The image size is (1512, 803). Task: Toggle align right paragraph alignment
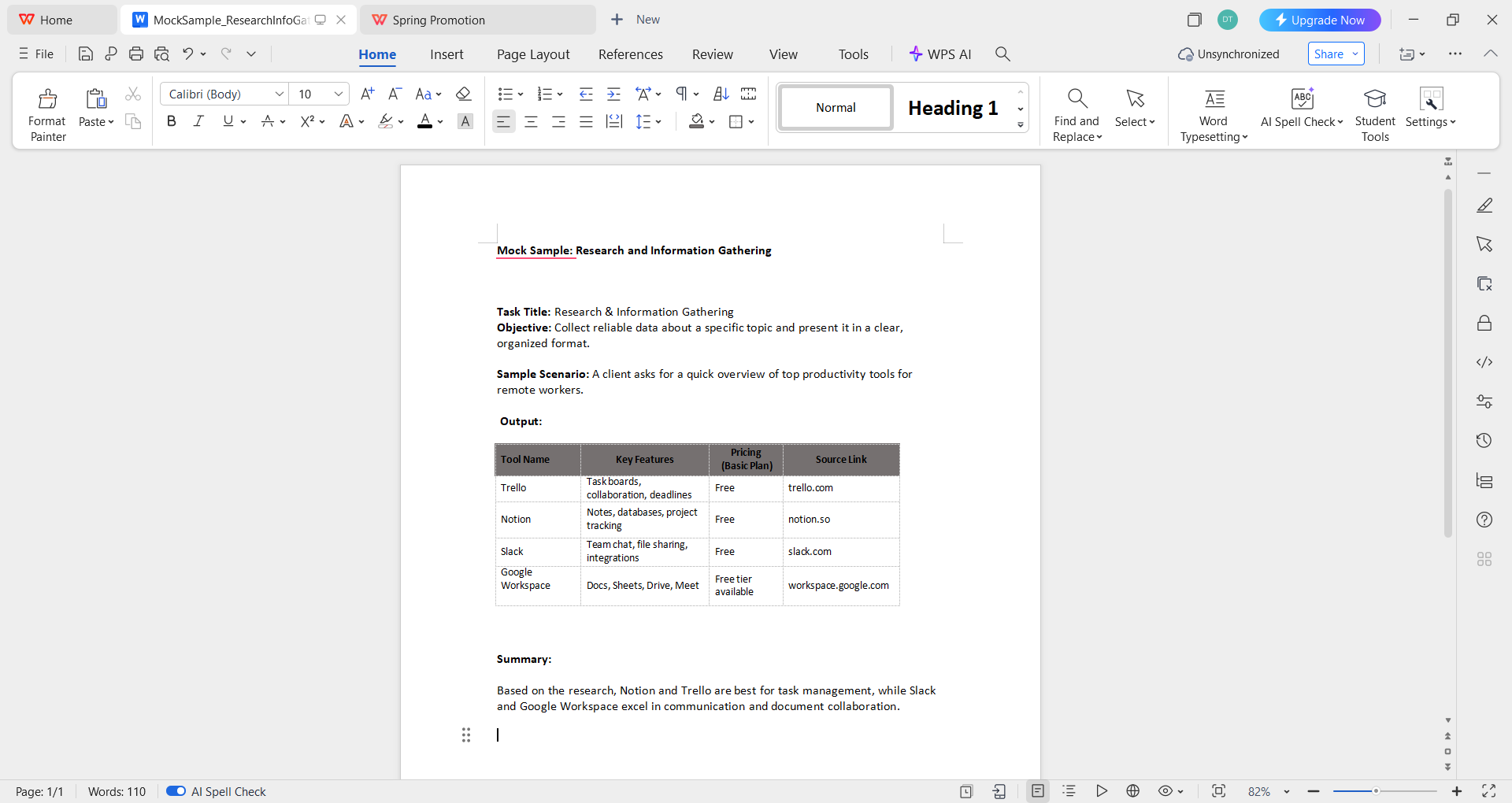[558, 121]
